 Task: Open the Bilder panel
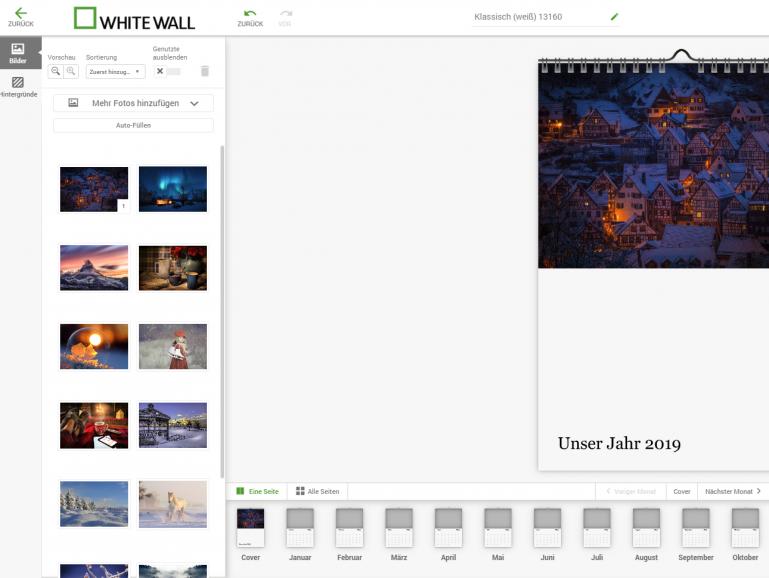(18, 53)
